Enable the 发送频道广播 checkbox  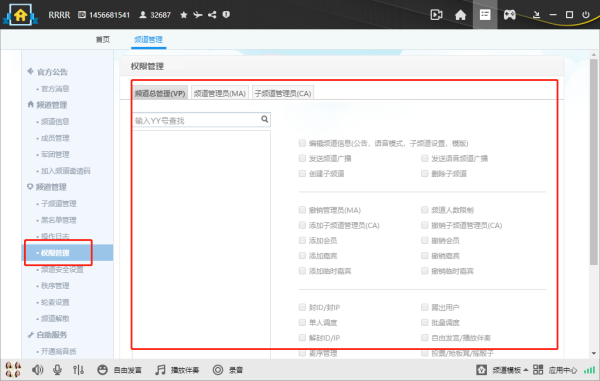[x=302, y=158]
